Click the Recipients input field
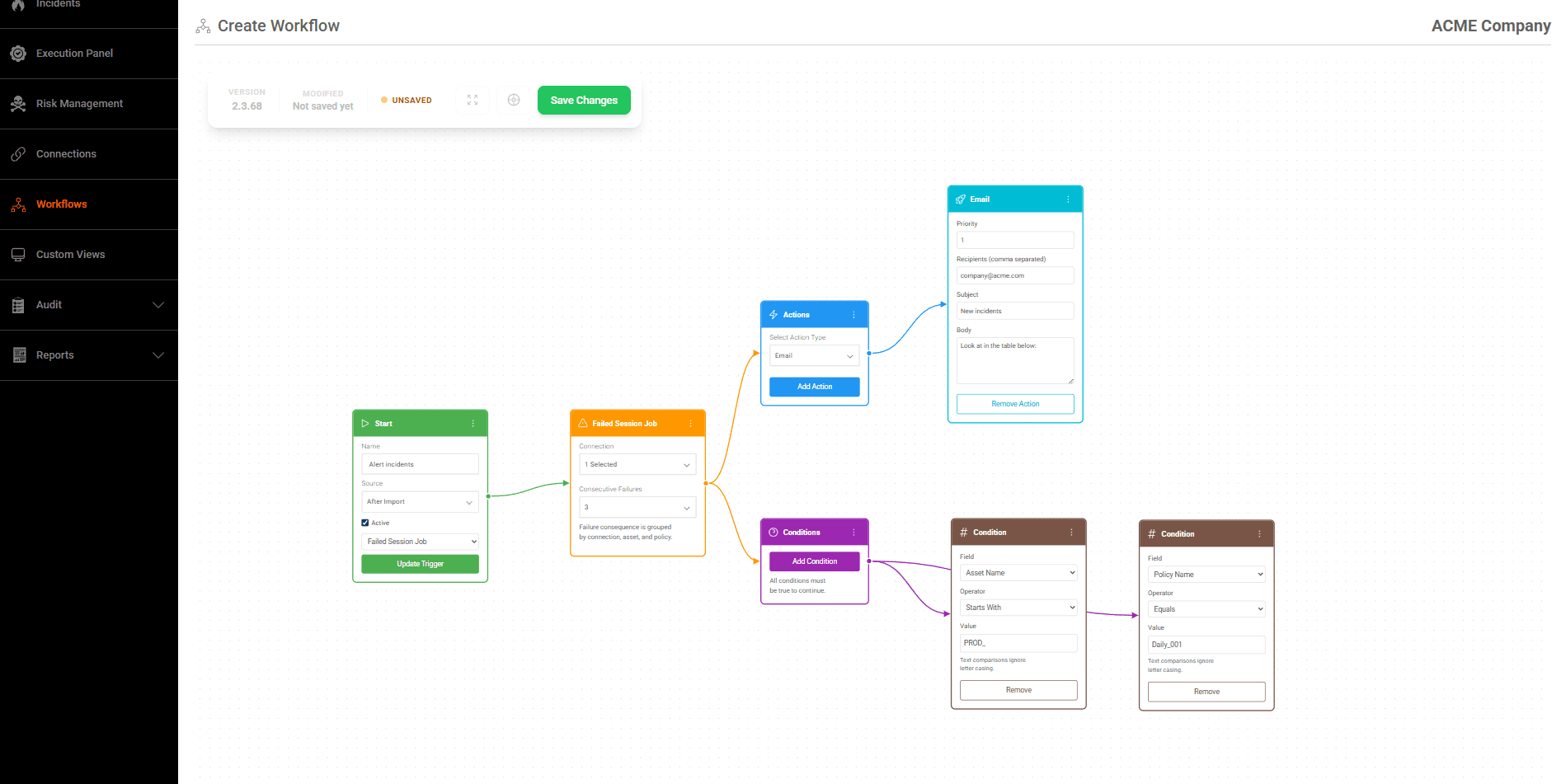 [1015, 275]
